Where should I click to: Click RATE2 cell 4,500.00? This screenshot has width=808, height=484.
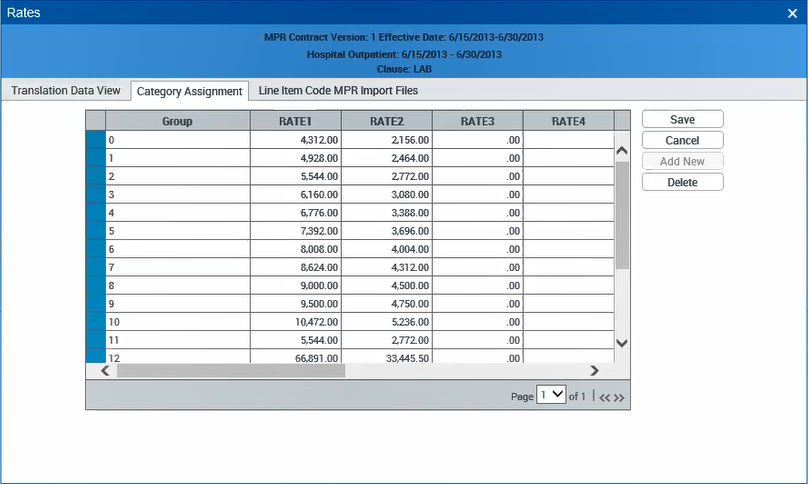(386, 286)
